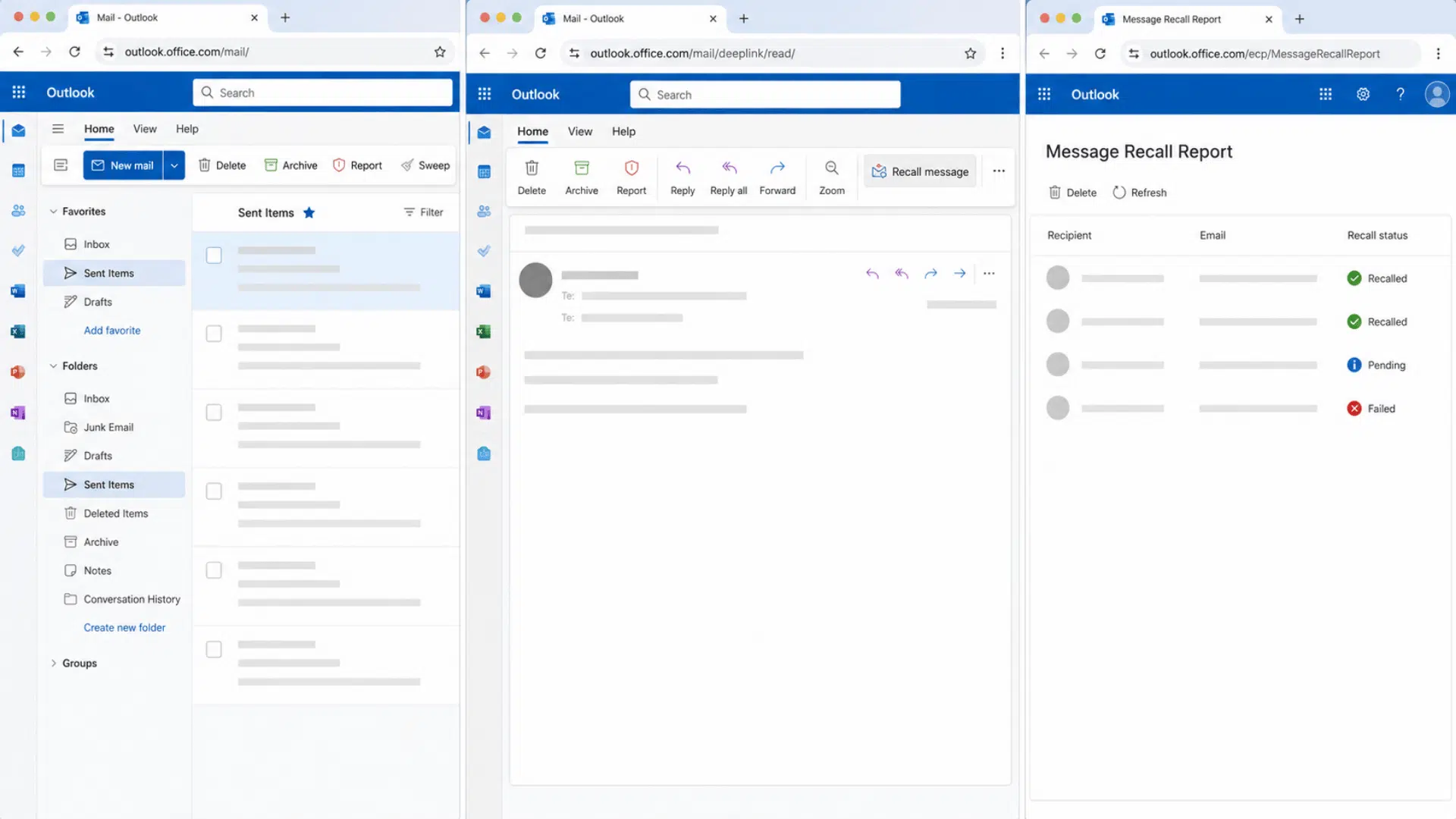This screenshot has height=819, width=1456.
Task: Click the Delete toolbar button in Sent Items window
Action: (x=222, y=165)
